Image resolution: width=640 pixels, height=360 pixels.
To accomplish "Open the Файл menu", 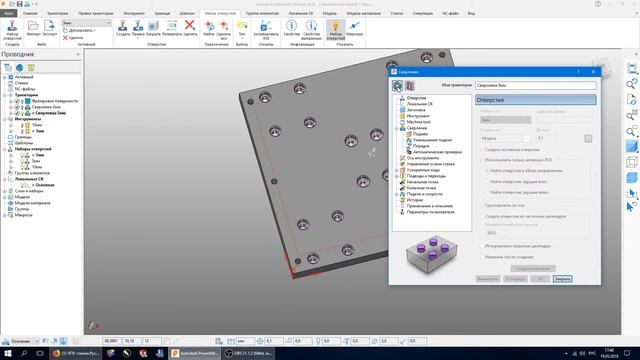I will pos(9,13).
